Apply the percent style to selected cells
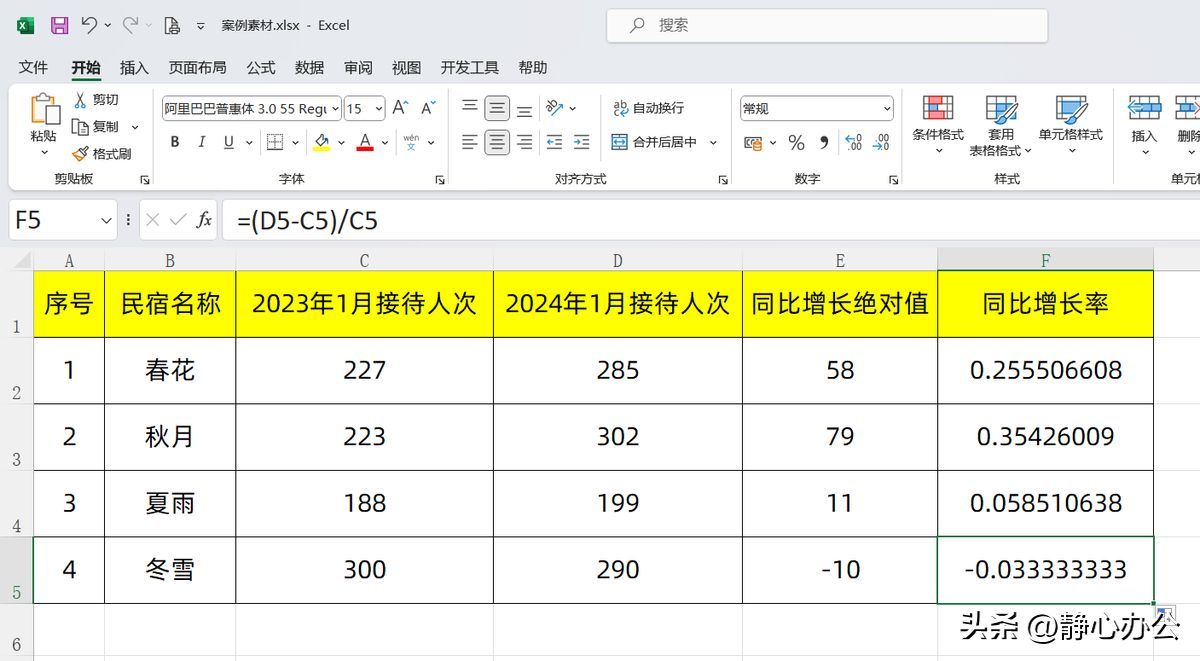The height and width of the screenshot is (661, 1200). (x=797, y=143)
